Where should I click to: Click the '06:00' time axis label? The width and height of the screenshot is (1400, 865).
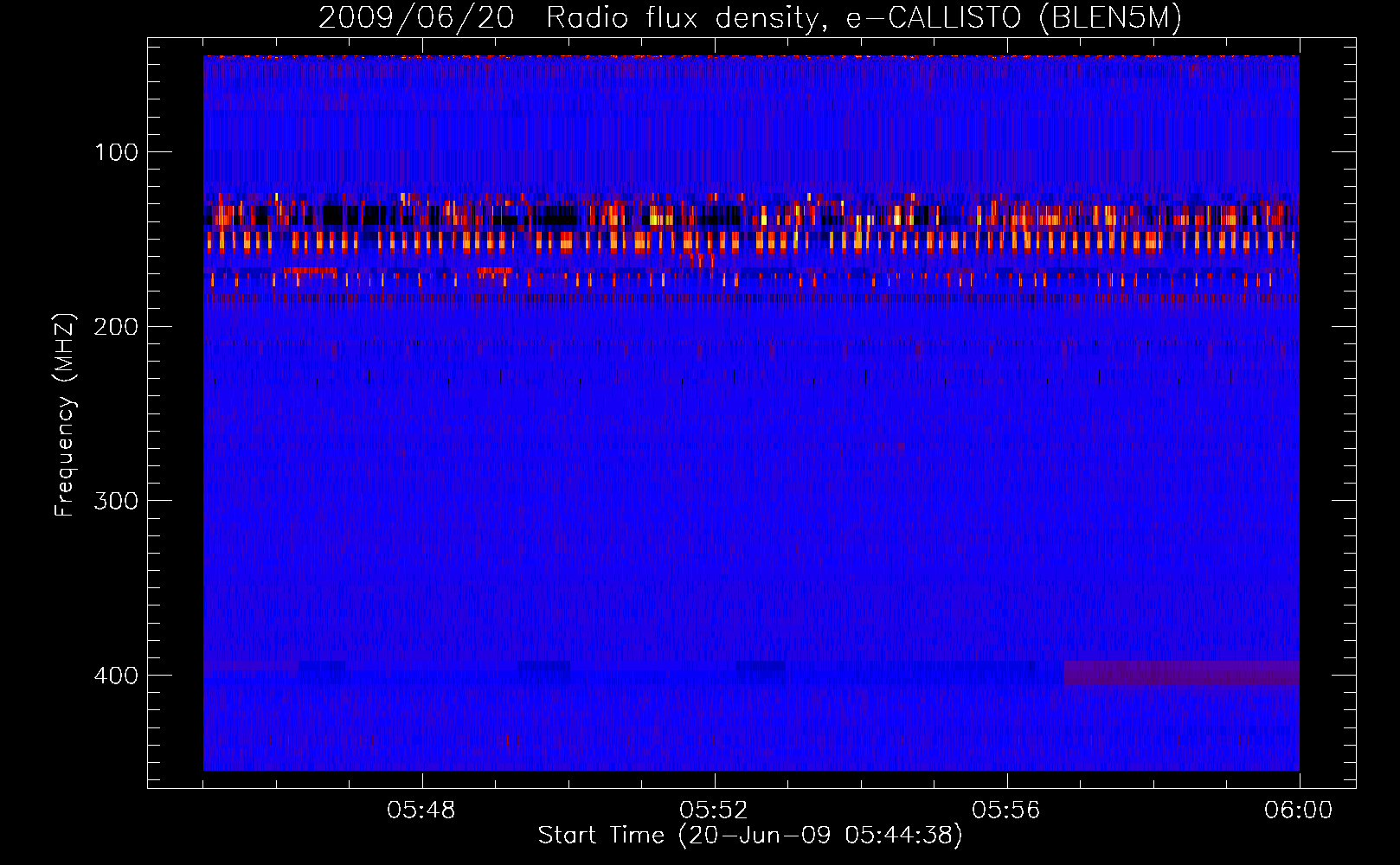pos(1299,811)
